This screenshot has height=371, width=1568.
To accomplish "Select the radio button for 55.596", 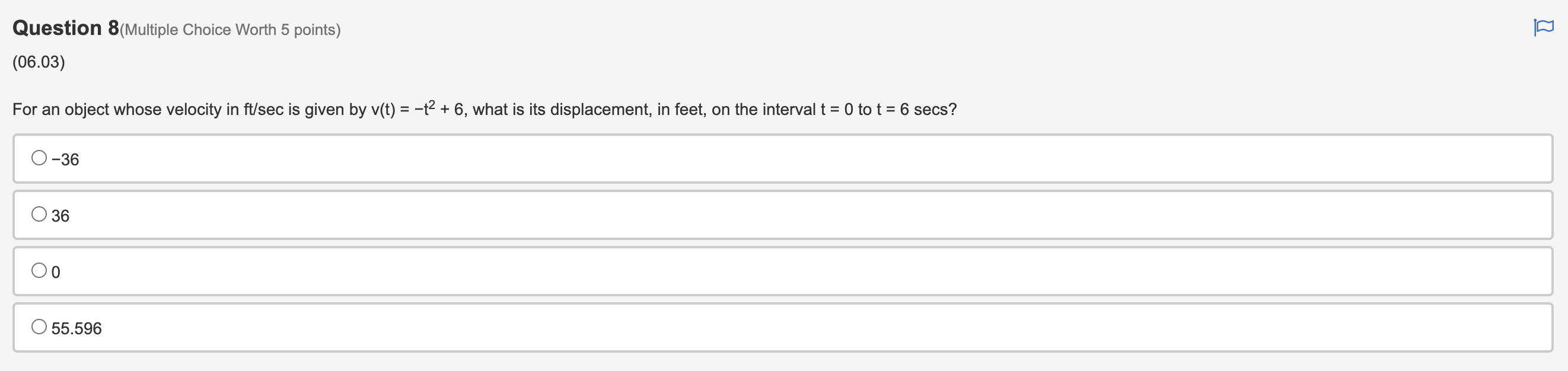I will coord(39,326).
